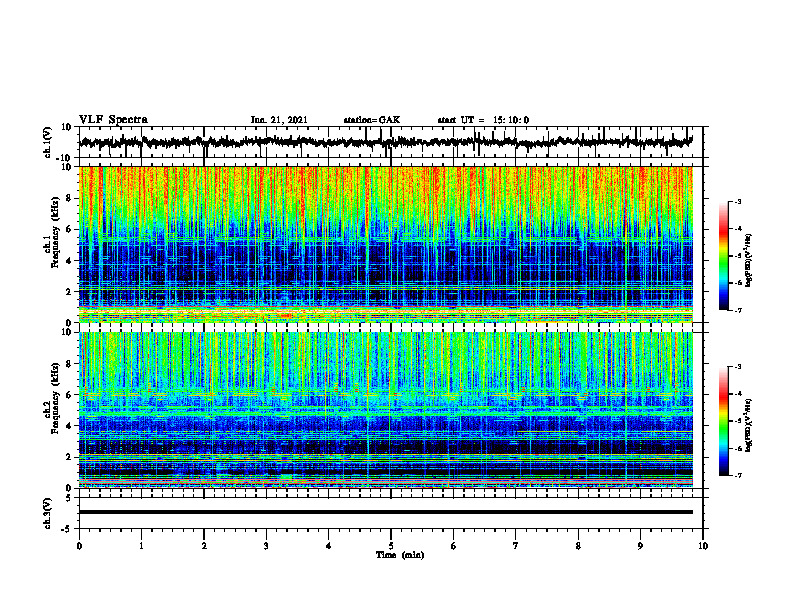Click time axis tick label "5"
Screen dimensions: 792x612
391,546
